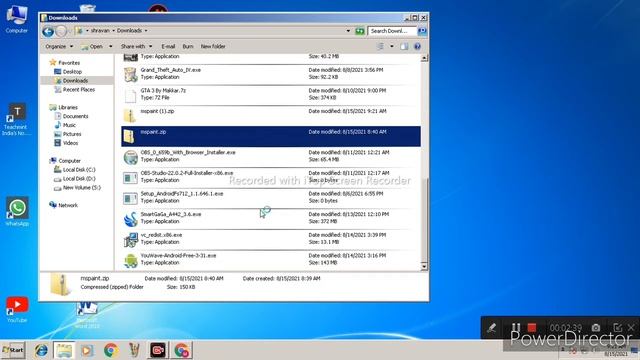Change view using the views icon

380,47
